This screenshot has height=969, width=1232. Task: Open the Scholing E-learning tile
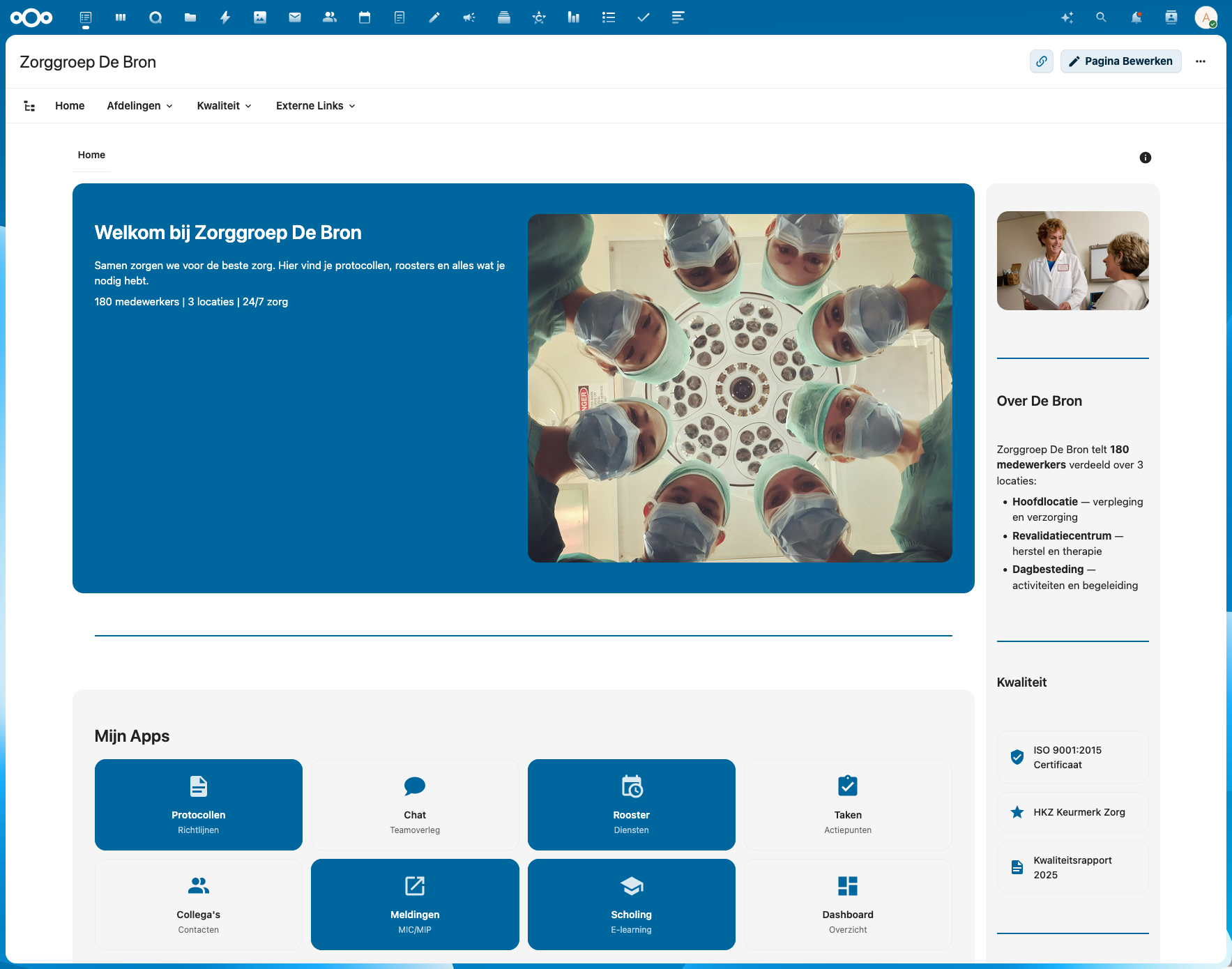coord(632,904)
